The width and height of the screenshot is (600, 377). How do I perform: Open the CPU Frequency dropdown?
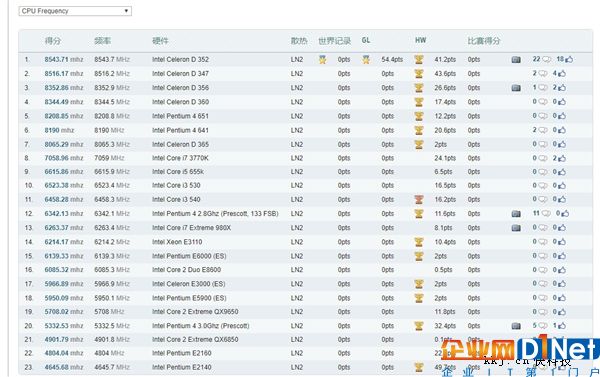point(75,11)
